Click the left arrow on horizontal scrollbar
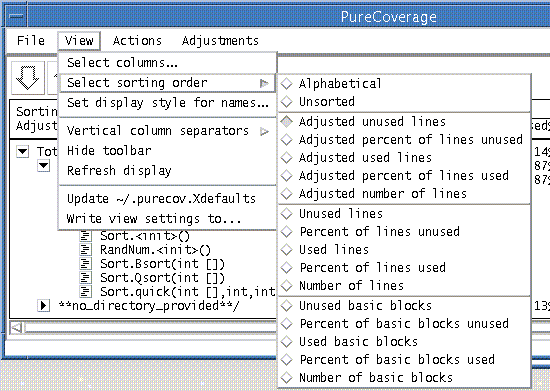Image resolution: width=550 pixels, height=391 pixels. (16, 328)
